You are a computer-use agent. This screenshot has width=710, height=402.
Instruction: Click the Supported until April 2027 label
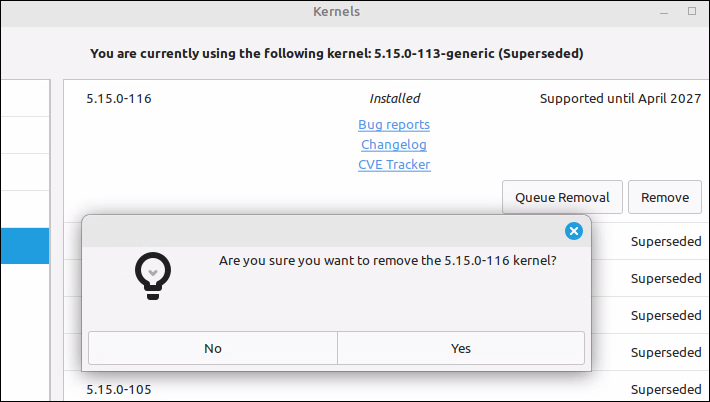620,99
